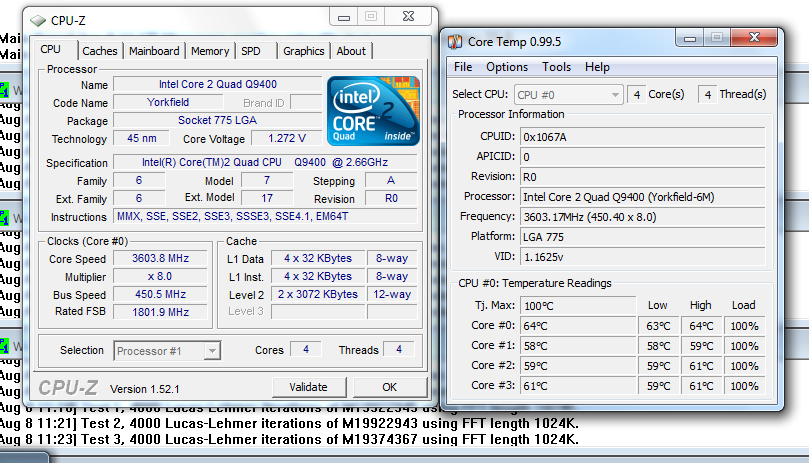Click the Core Speed value '3603.8 MHz'
The width and height of the screenshot is (809, 463).
coord(160,258)
